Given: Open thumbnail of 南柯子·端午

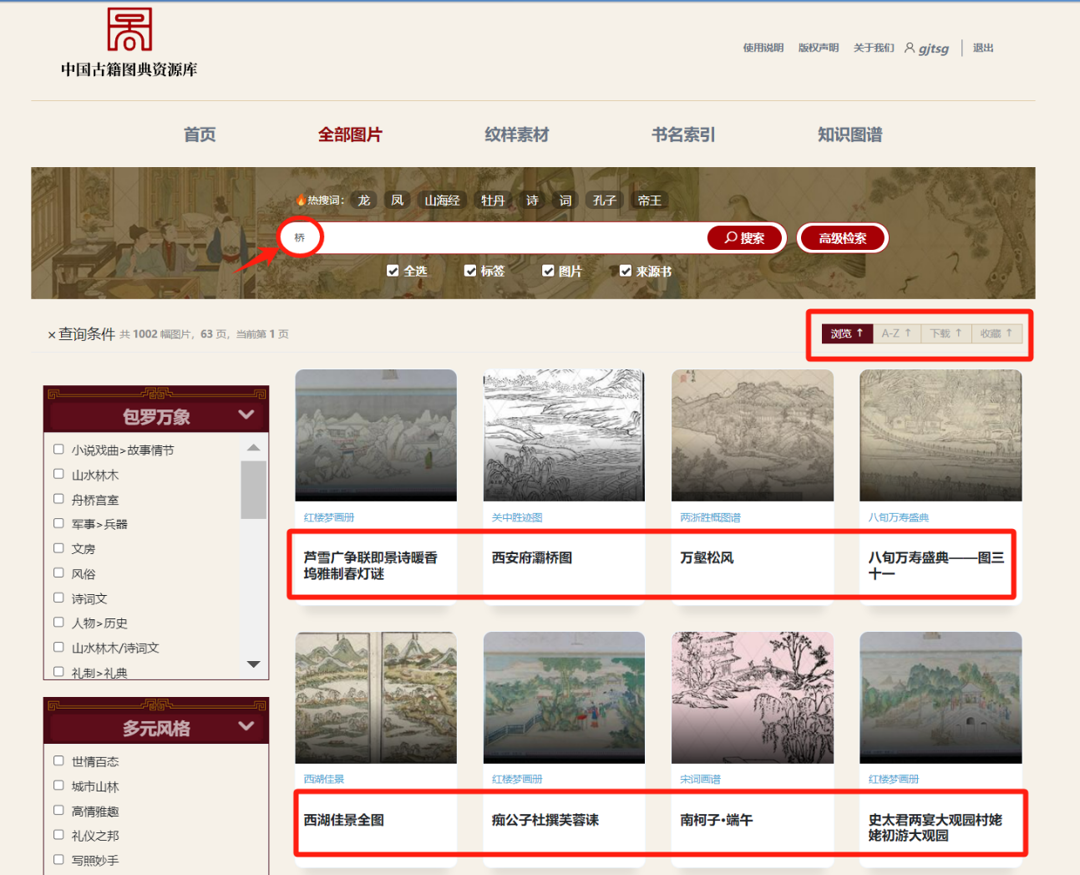Looking at the screenshot, I should point(752,697).
